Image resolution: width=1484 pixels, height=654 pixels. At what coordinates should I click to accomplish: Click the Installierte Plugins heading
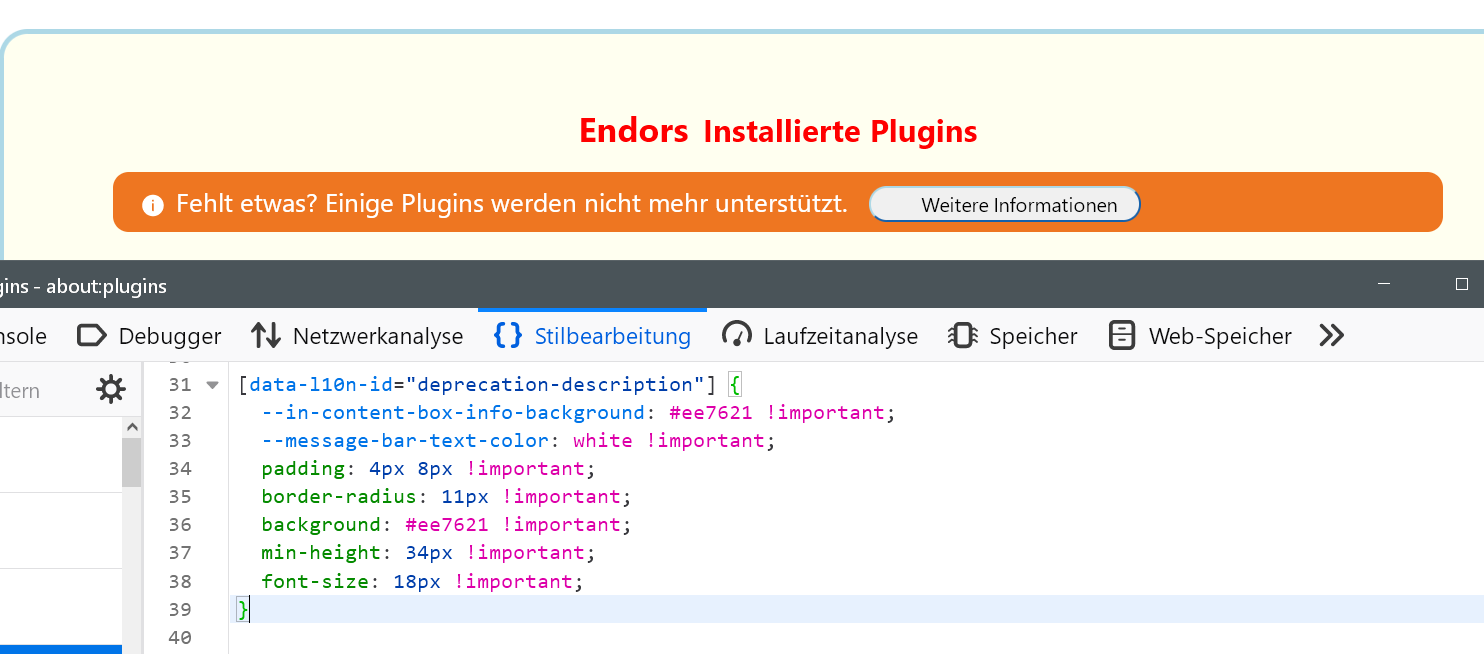point(840,131)
